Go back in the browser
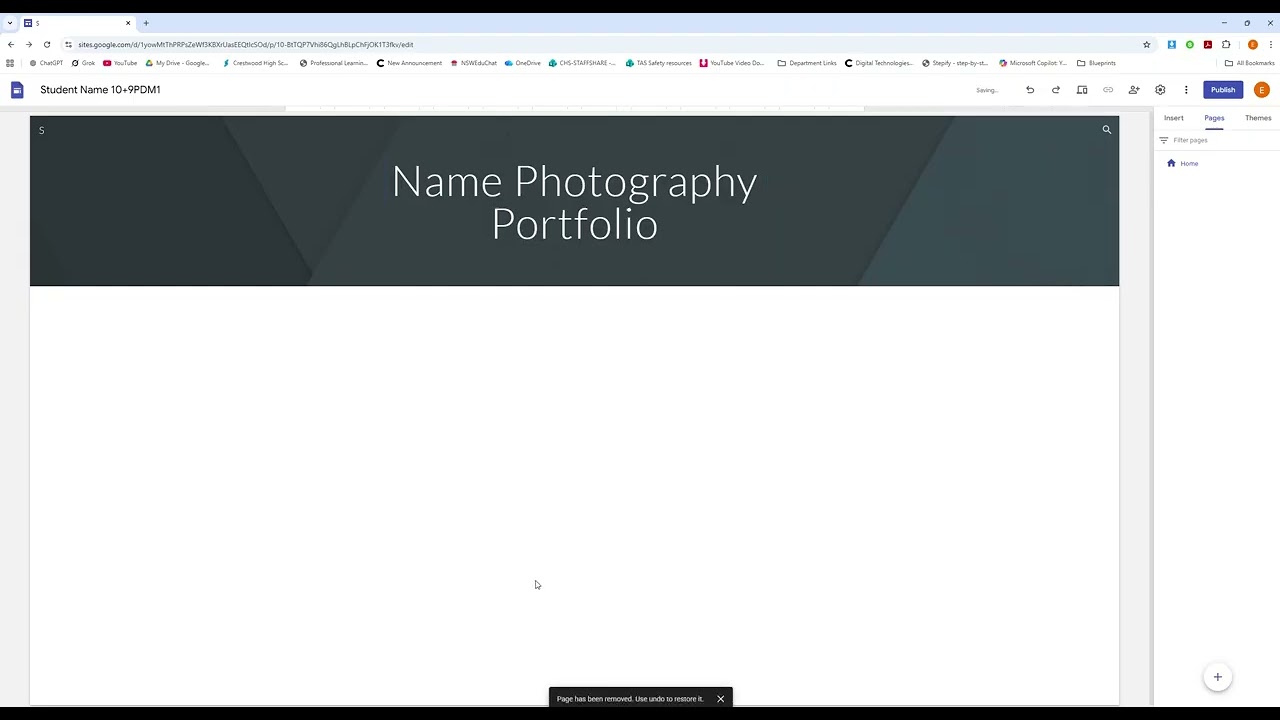Viewport: 1280px width, 720px height. (x=11, y=44)
